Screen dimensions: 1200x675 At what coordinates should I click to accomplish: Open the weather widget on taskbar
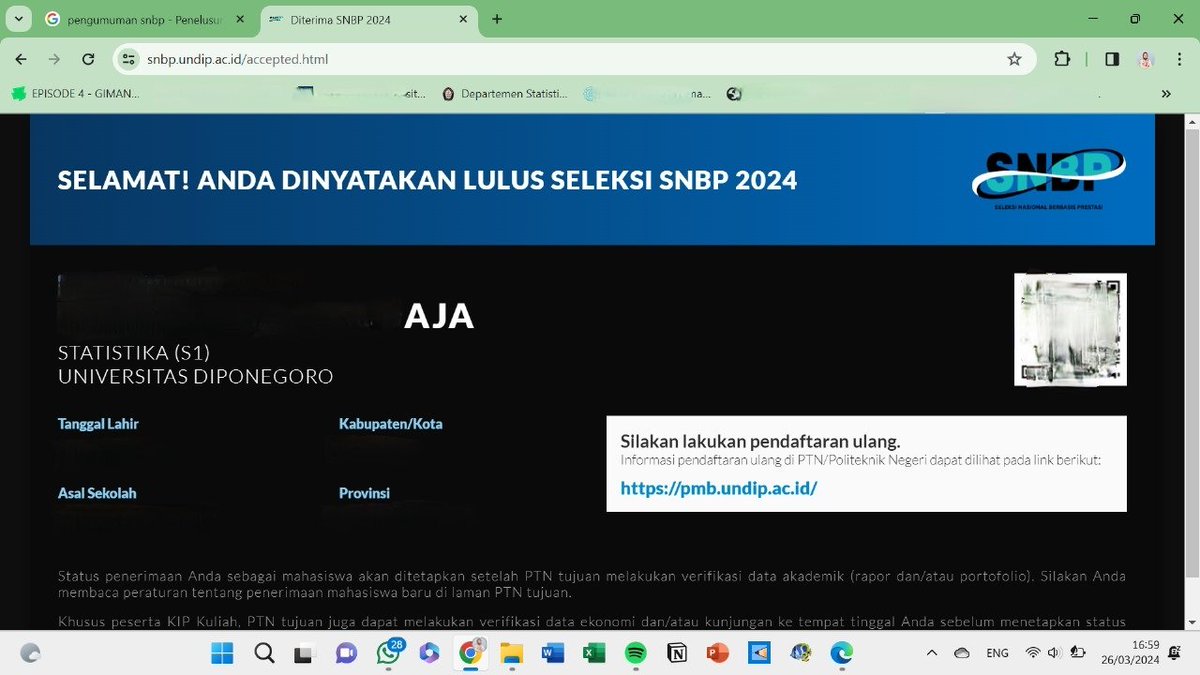point(31,653)
